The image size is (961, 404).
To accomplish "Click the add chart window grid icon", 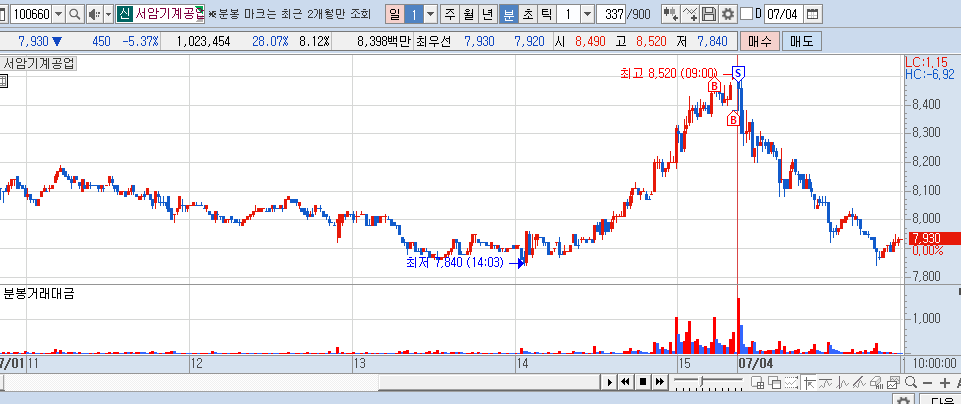I will coord(757,383).
